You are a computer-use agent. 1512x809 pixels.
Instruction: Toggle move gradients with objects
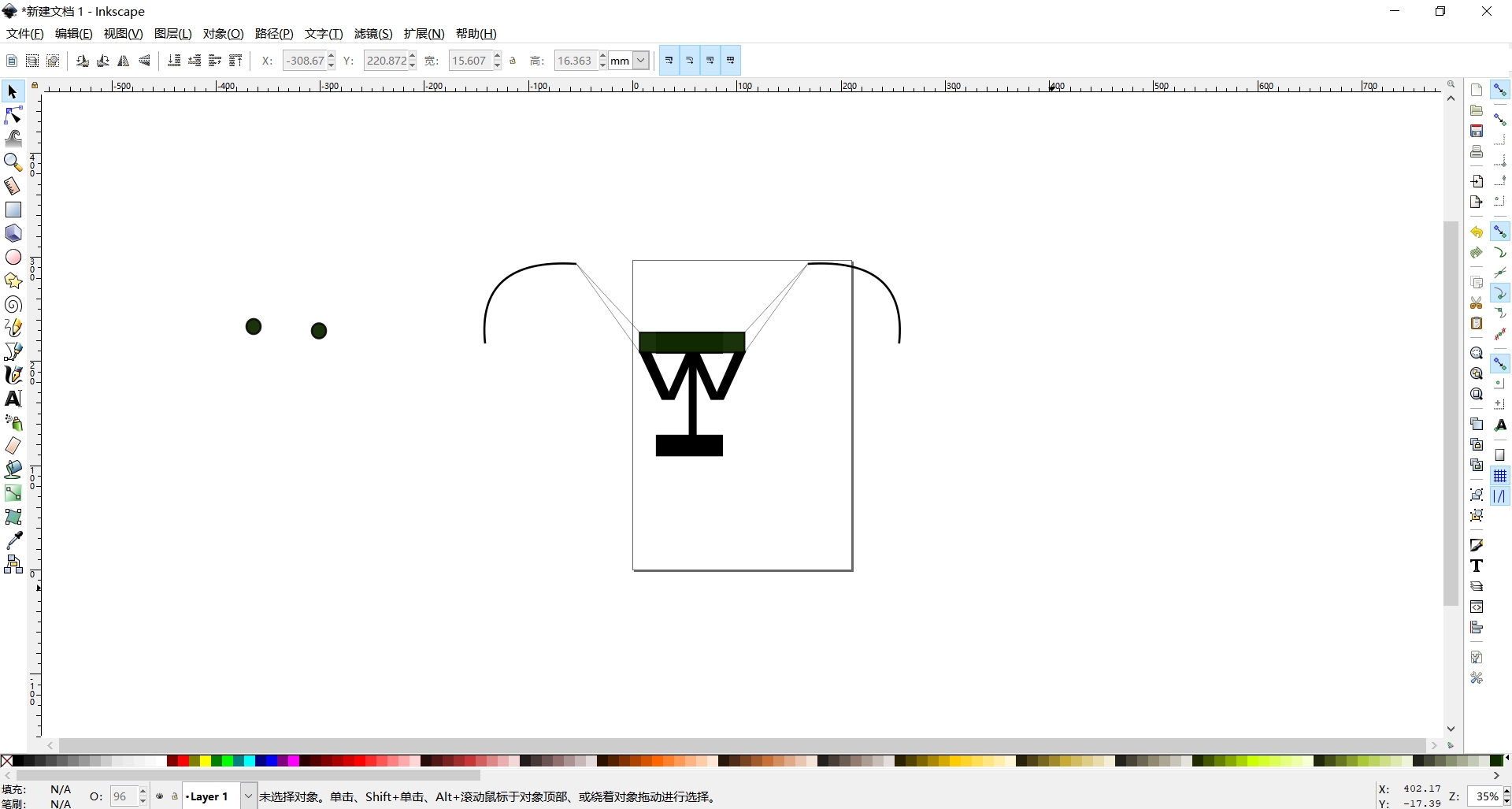click(x=710, y=61)
